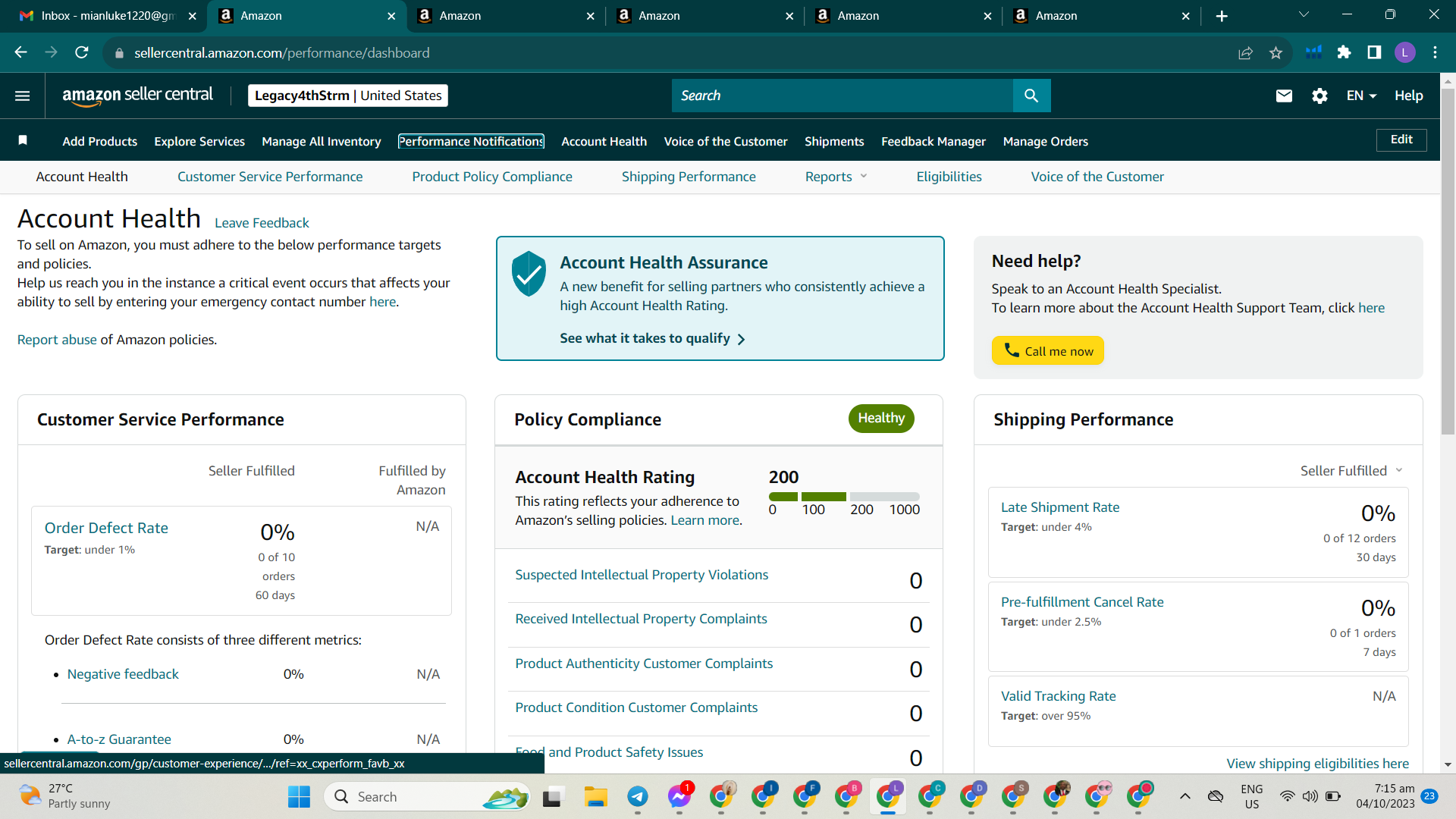Open the Negative feedback metric link
Viewport: 1456px width, 819px height.
[x=123, y=674]
